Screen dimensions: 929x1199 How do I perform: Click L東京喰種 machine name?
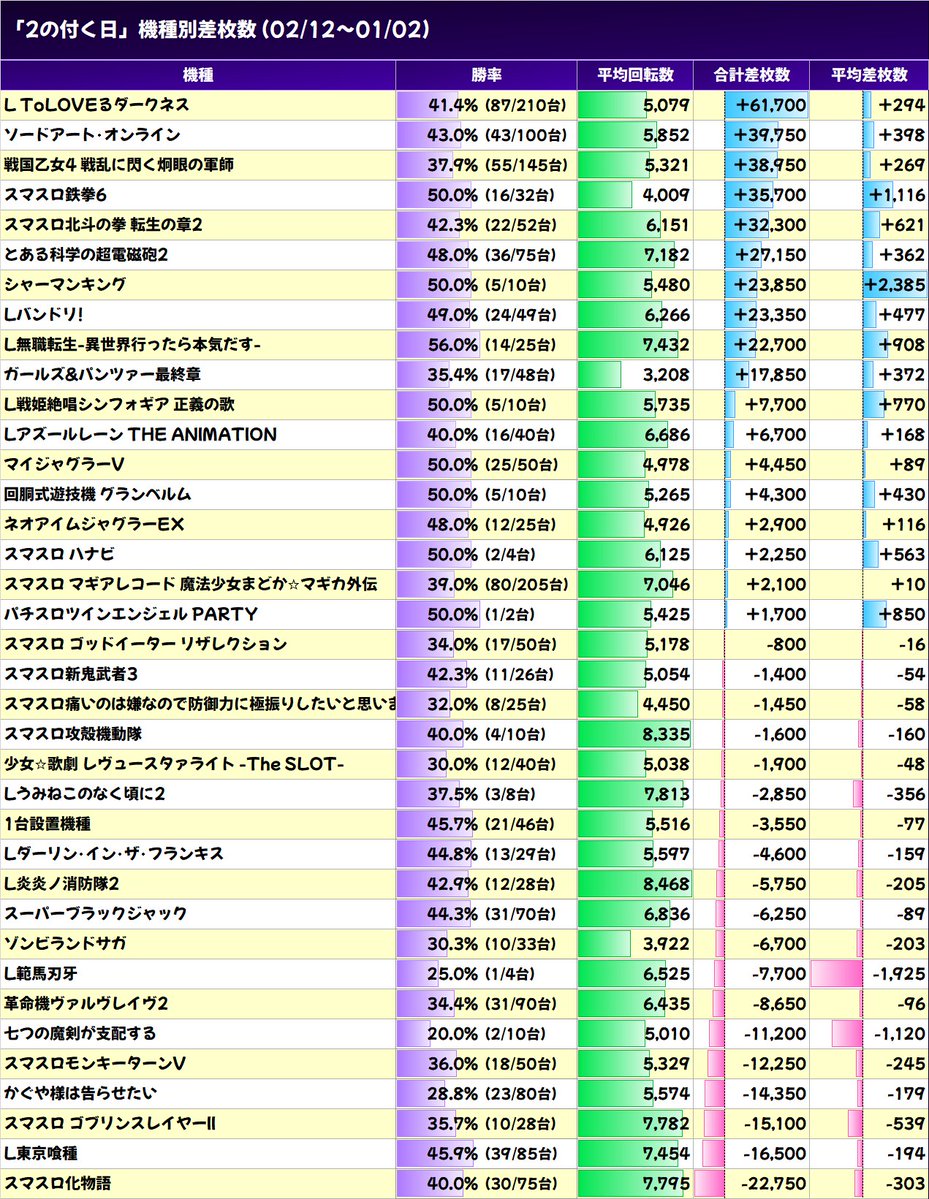[x=41, y=1154]
